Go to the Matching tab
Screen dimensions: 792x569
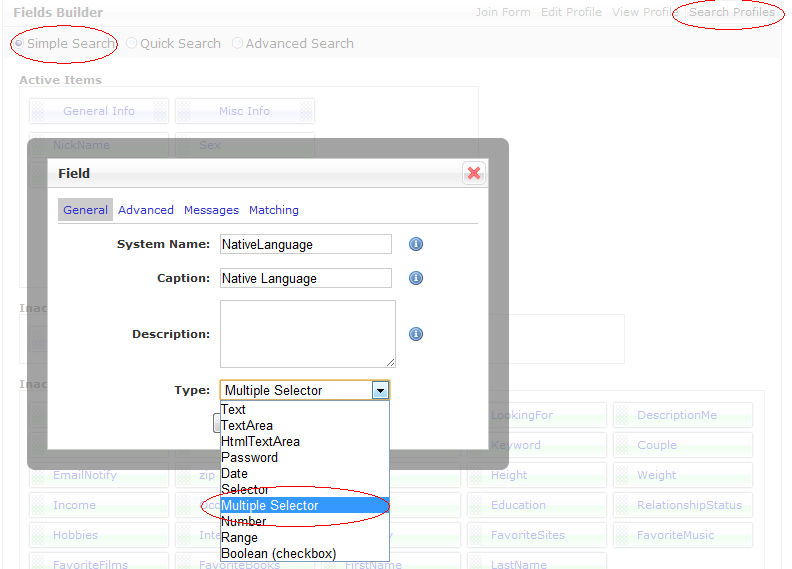(274, 210)
